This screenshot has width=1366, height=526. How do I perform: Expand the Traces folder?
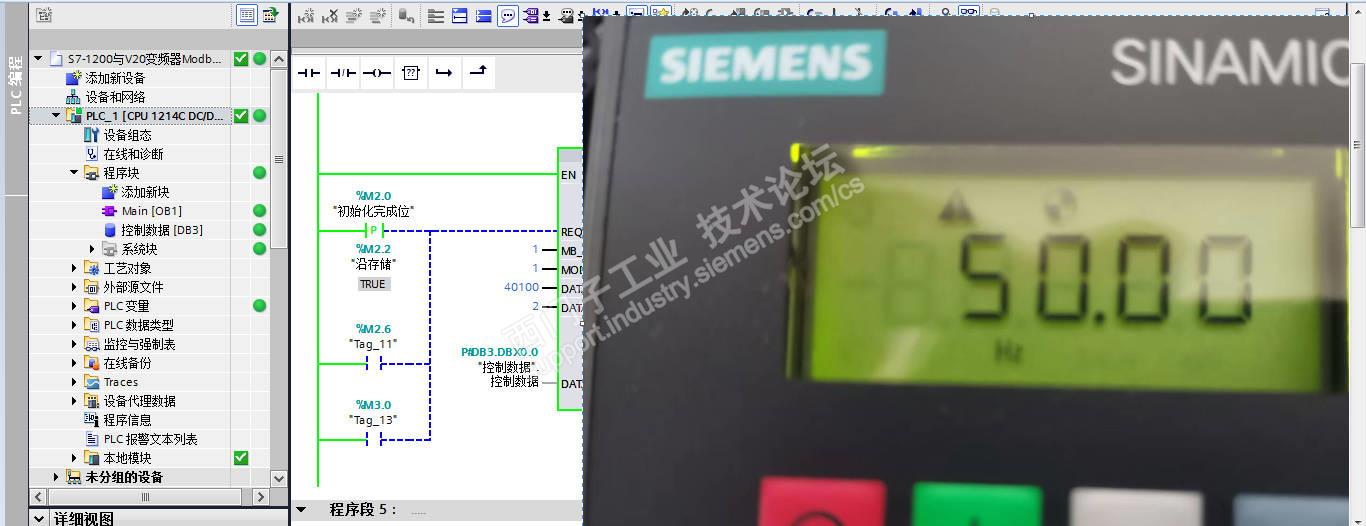coord(74,382)
